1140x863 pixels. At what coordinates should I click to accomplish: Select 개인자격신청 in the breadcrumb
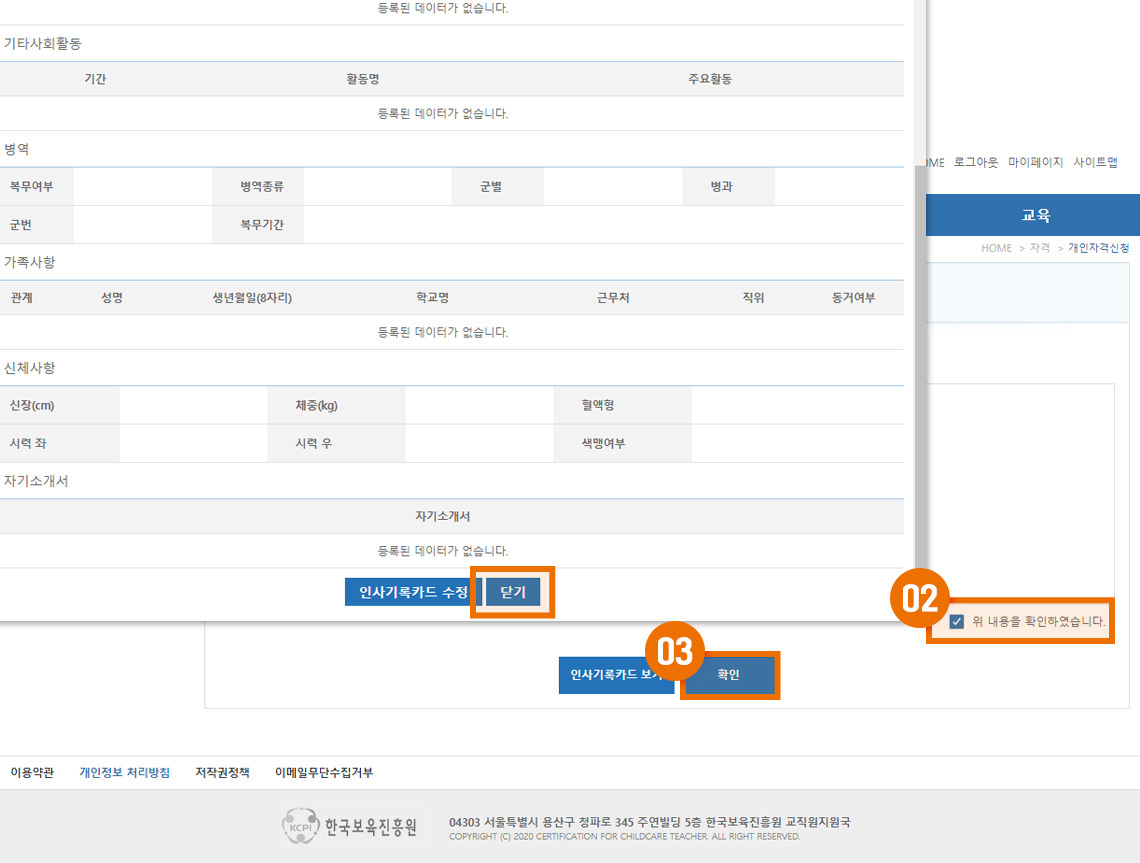pyautogui.click(x=1098, y=248)
